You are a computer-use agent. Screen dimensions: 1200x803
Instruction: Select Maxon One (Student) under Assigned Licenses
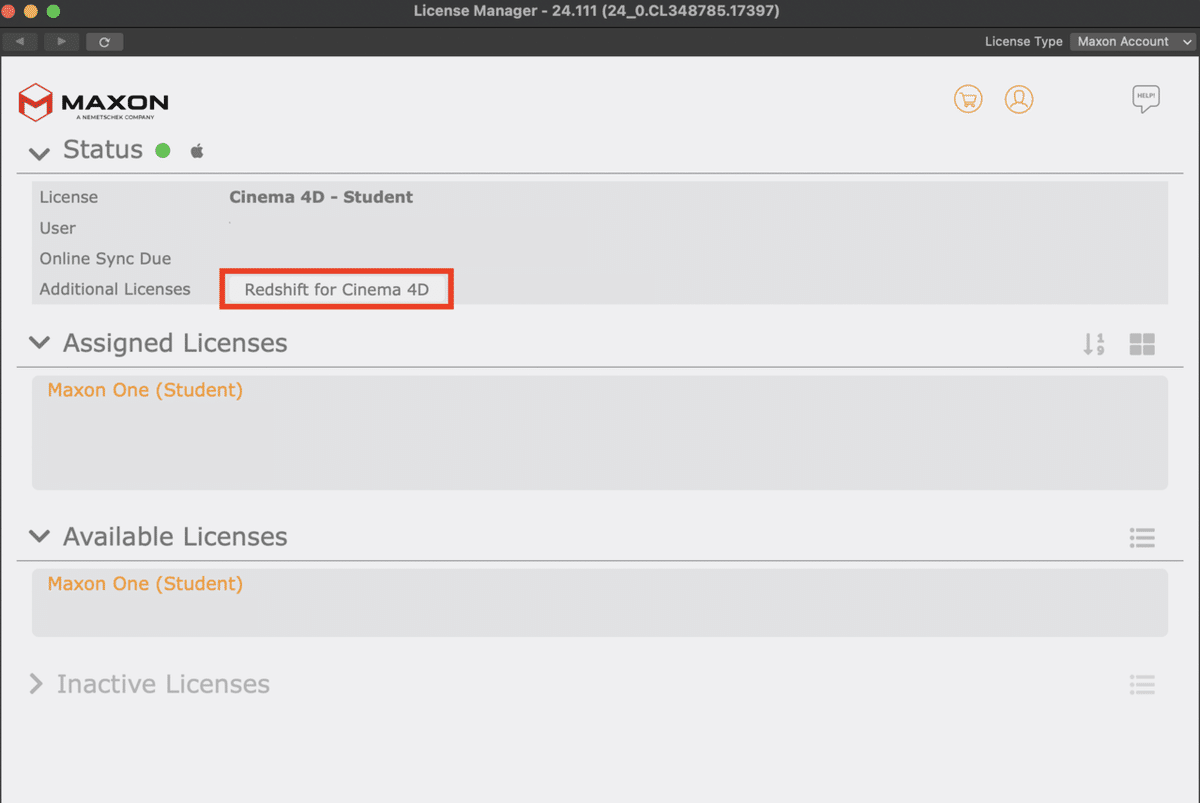(x=145, y=390)
